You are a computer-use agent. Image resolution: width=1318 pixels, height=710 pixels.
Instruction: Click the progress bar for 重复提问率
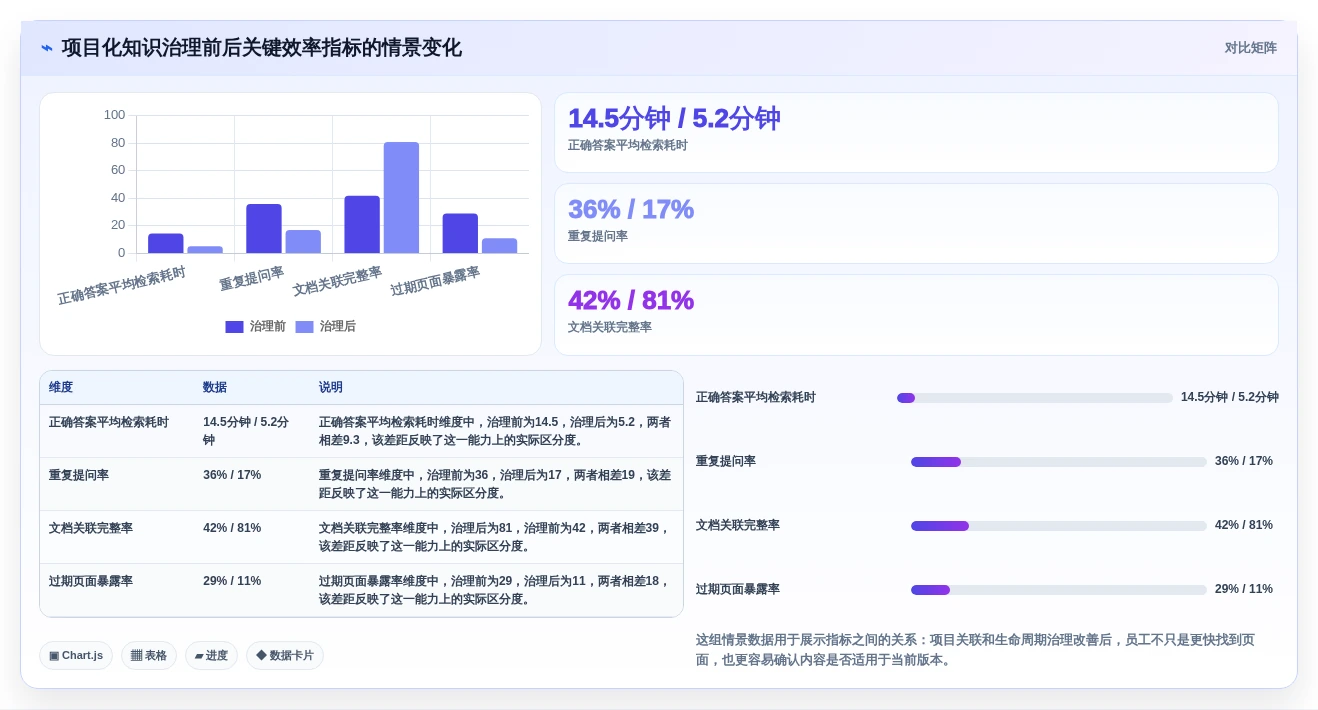click(x=1059, y=462)
